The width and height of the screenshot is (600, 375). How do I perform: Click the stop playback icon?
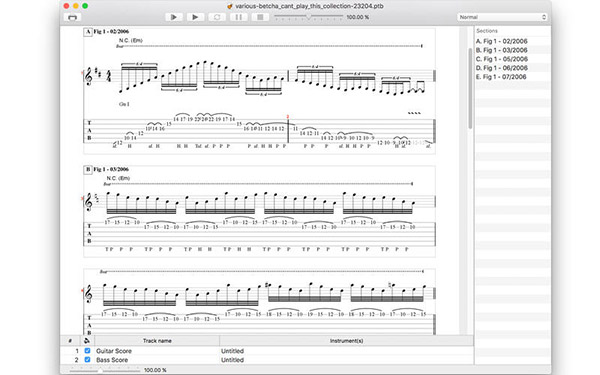click(260, 17)
